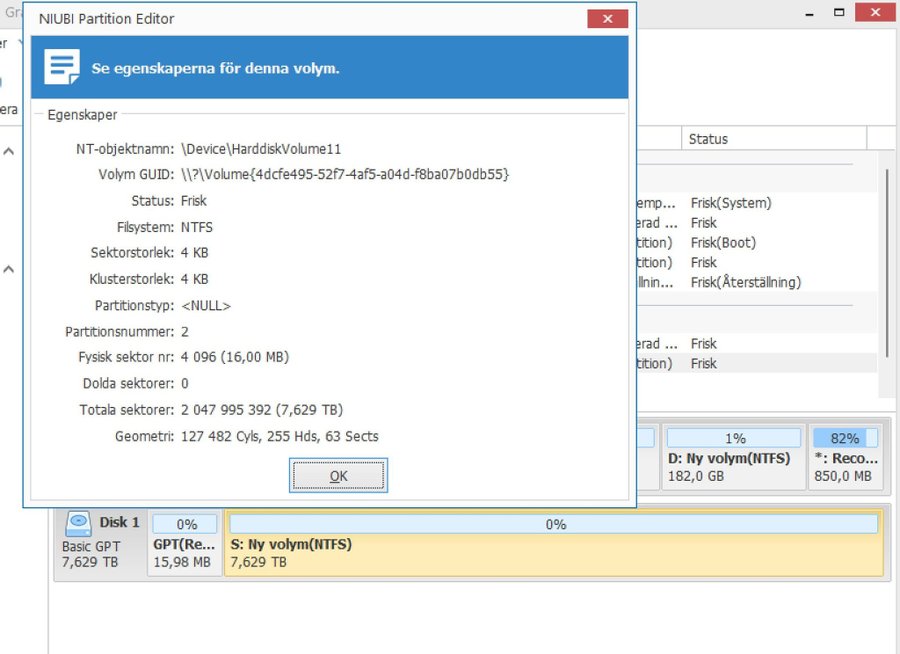Click the Partitionsnummer value 2
The height and width of the screenshot is (654, 900).
point(185,331)
